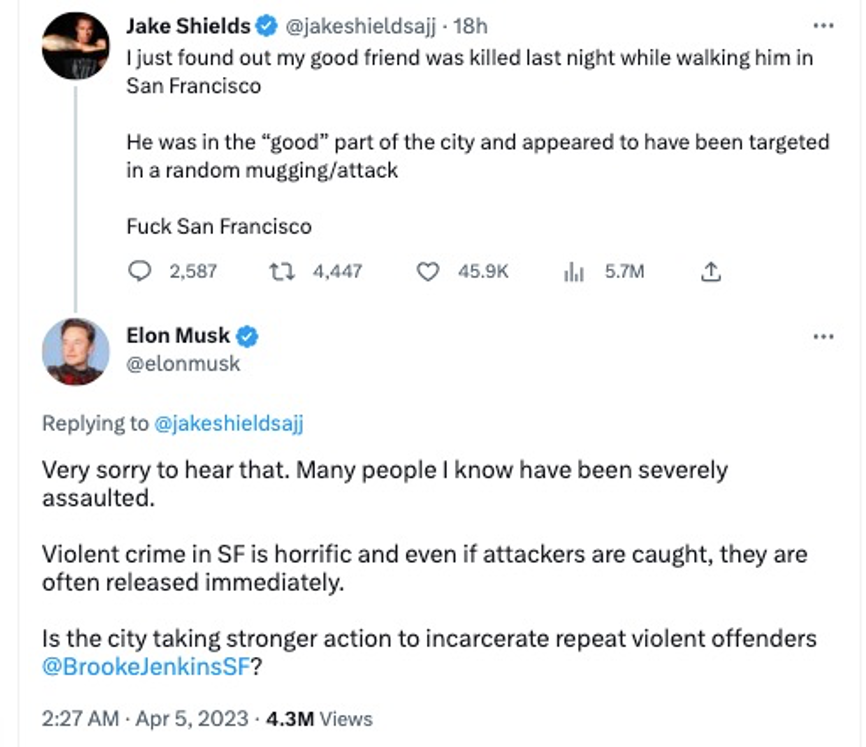This screenshot has width=866, height=747.
Task: Open more options menu on Elon Musk's reply
Action: (x=823, y=336)
